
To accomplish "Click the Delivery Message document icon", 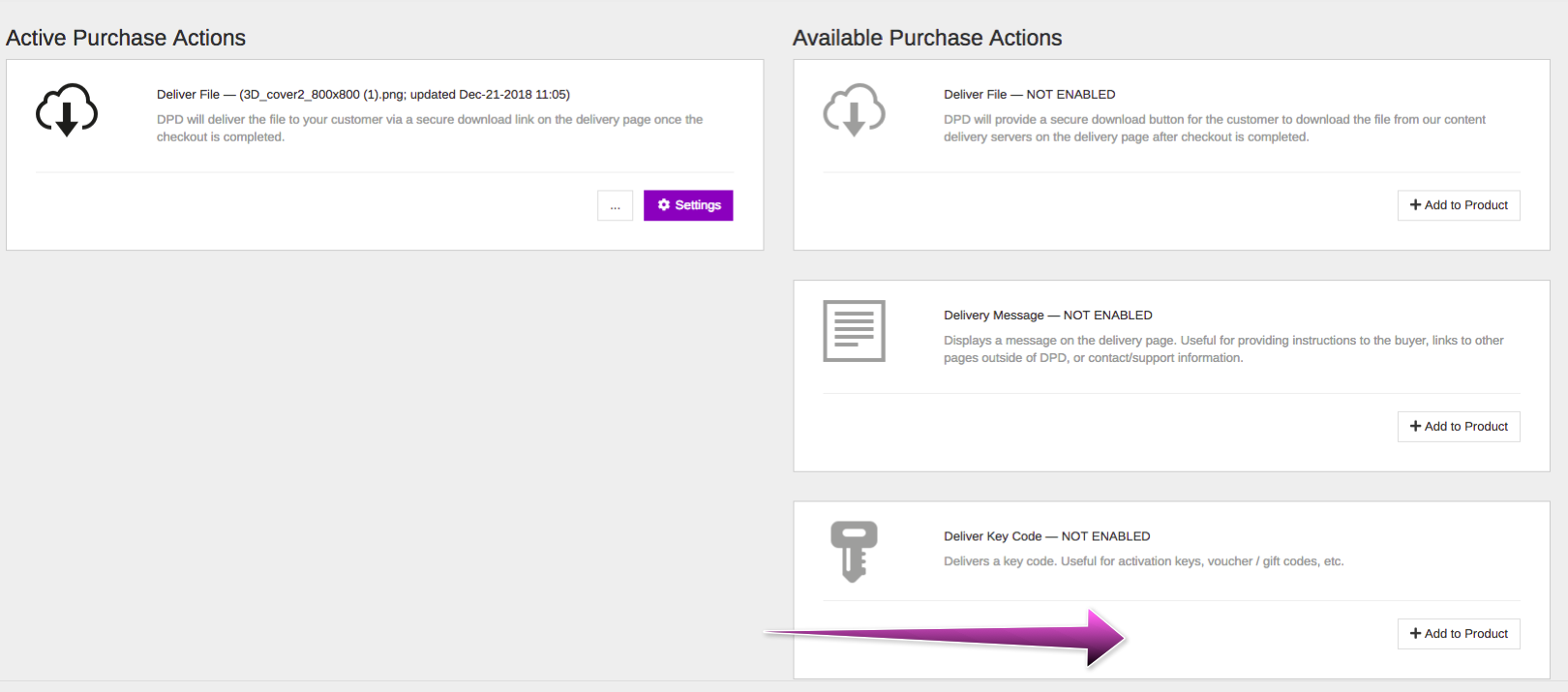I will click(x=854, y=331).
